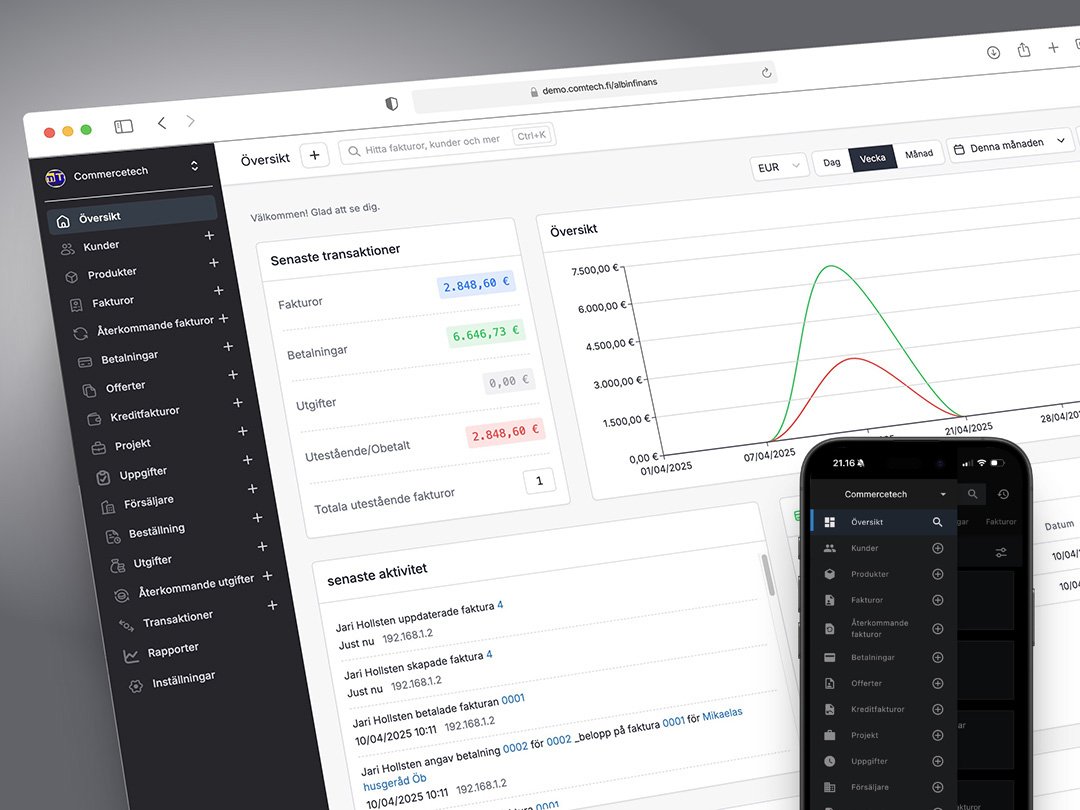
Task: Open Rapporter in the desktop sidebar
Action: pos(173,650)
